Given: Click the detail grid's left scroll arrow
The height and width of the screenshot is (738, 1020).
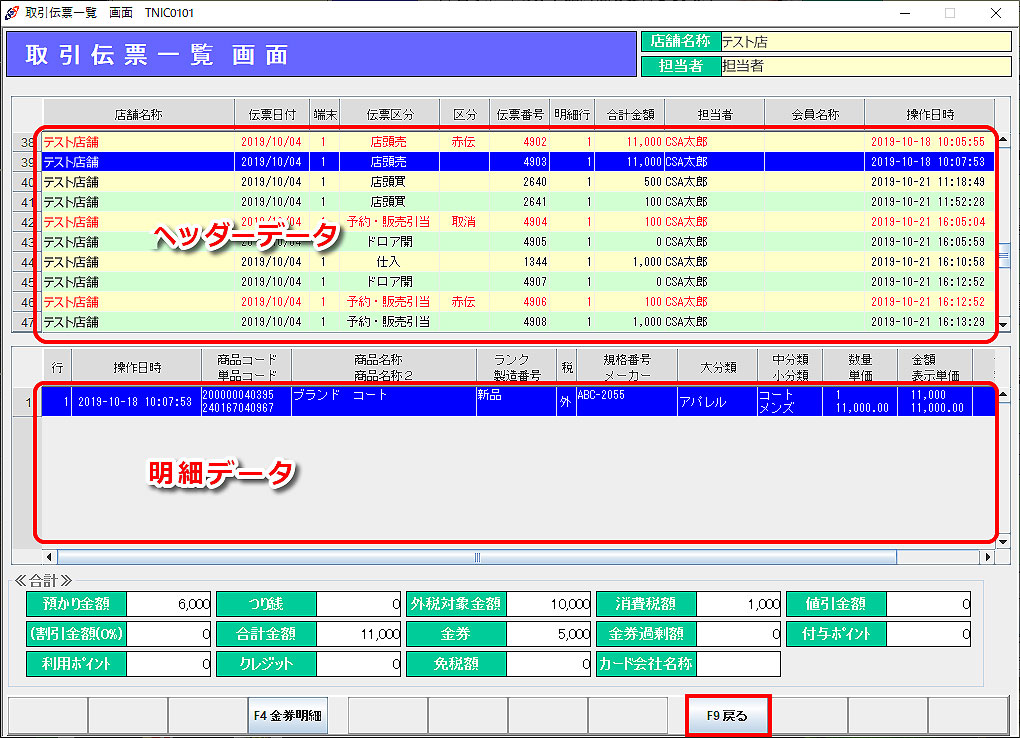Looking at the screenshot, I should pos(49,557).
